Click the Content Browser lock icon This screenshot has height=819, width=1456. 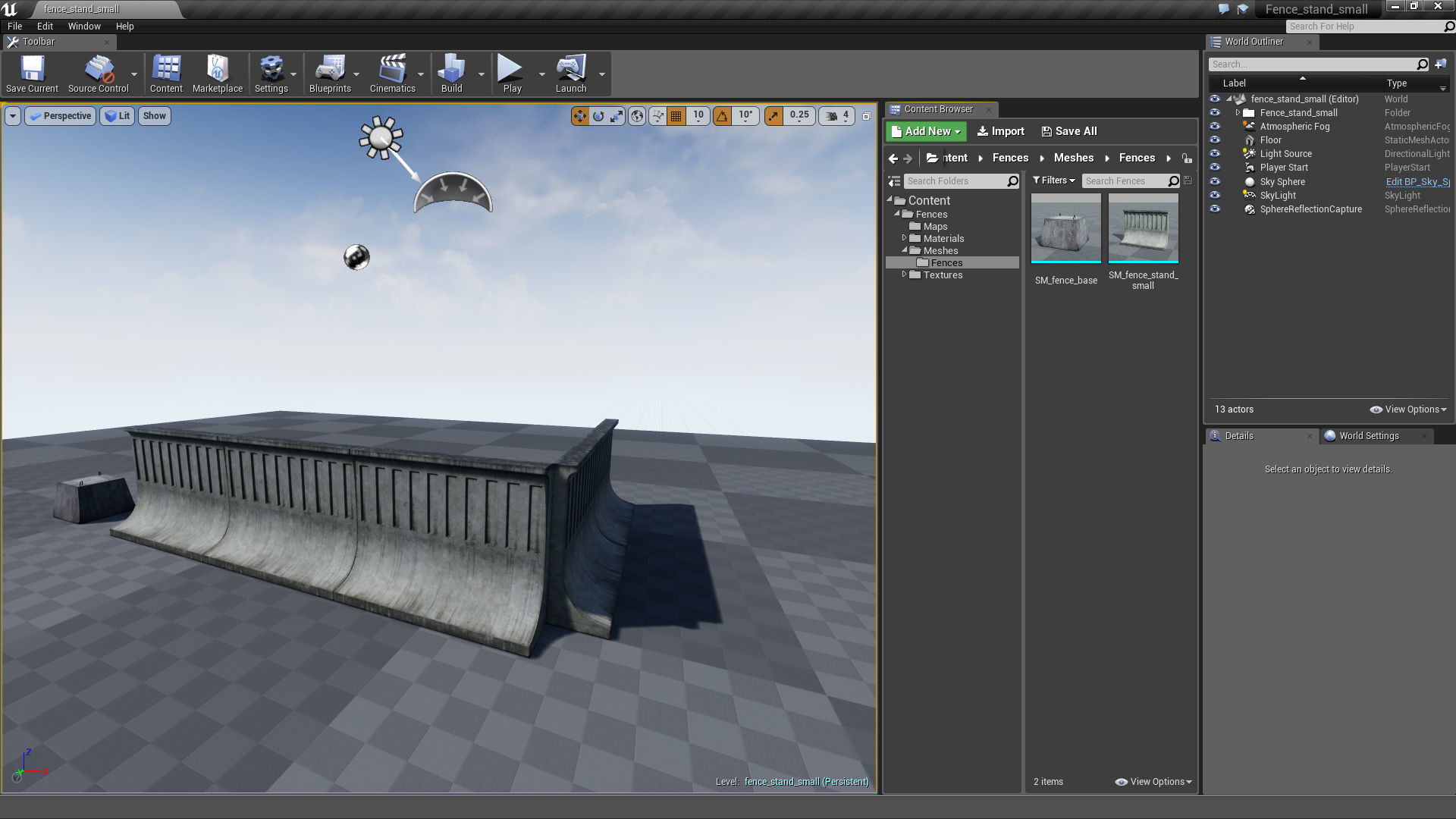[1187, 158]
